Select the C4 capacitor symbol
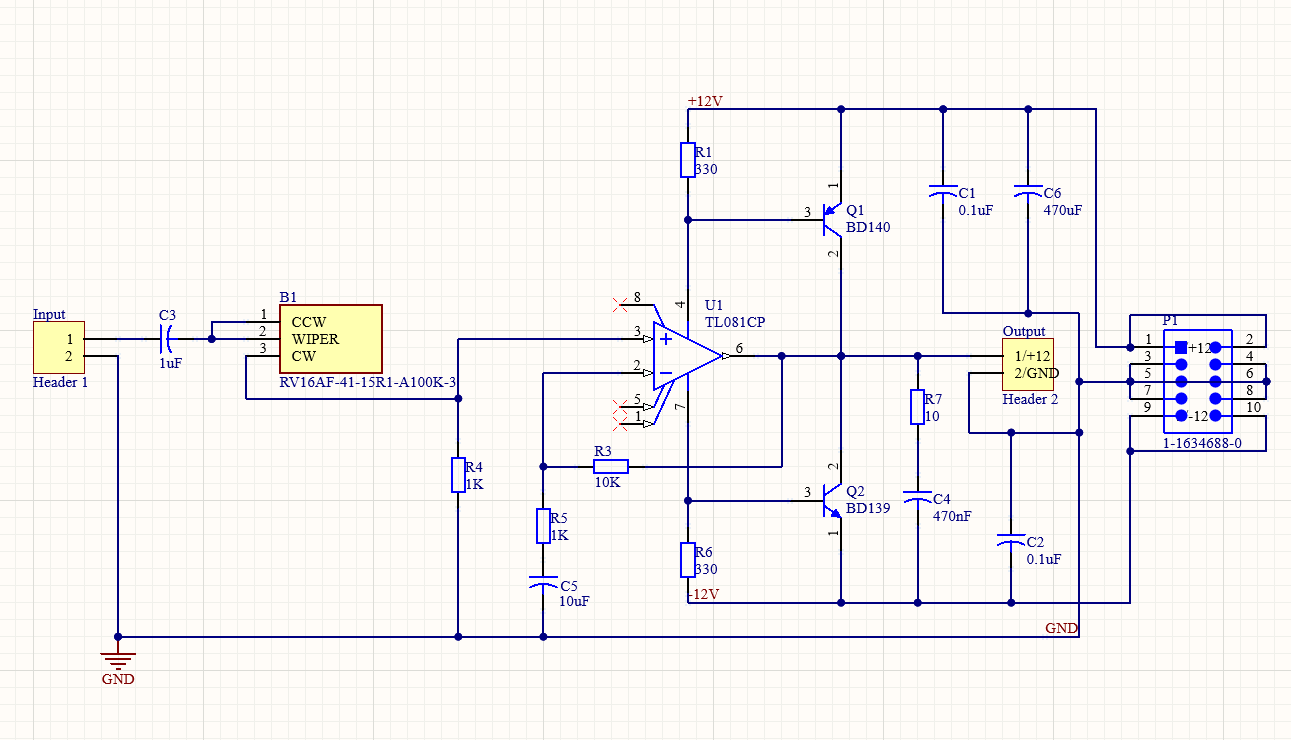 pyautogui.click(x=917, y=497)
